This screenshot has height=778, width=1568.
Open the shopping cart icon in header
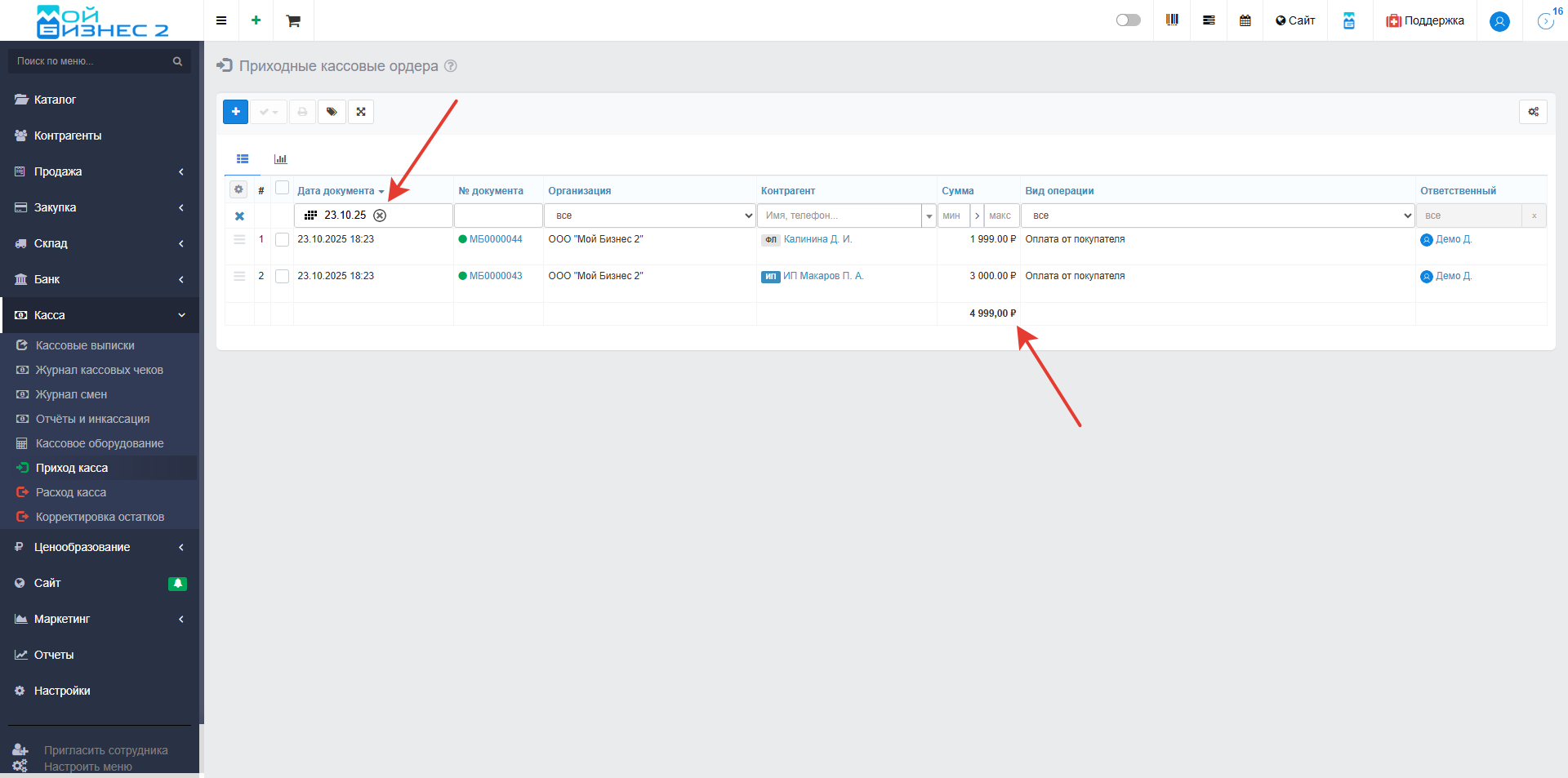(293, 20)
